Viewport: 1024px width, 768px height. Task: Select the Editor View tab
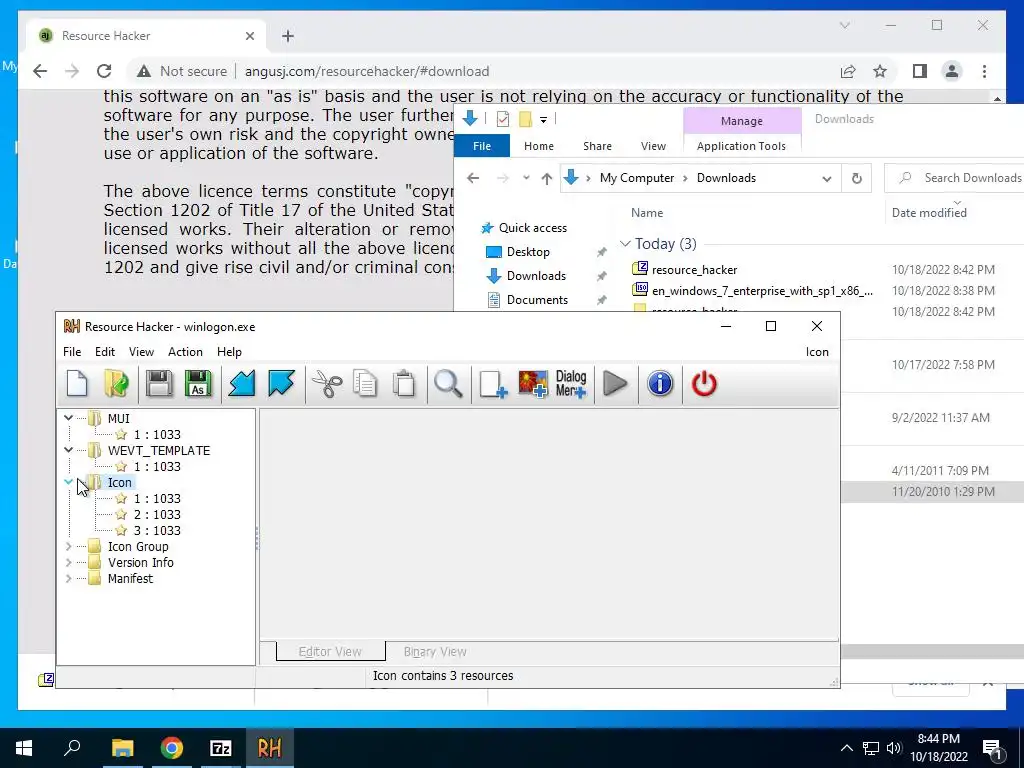point(330,652)
